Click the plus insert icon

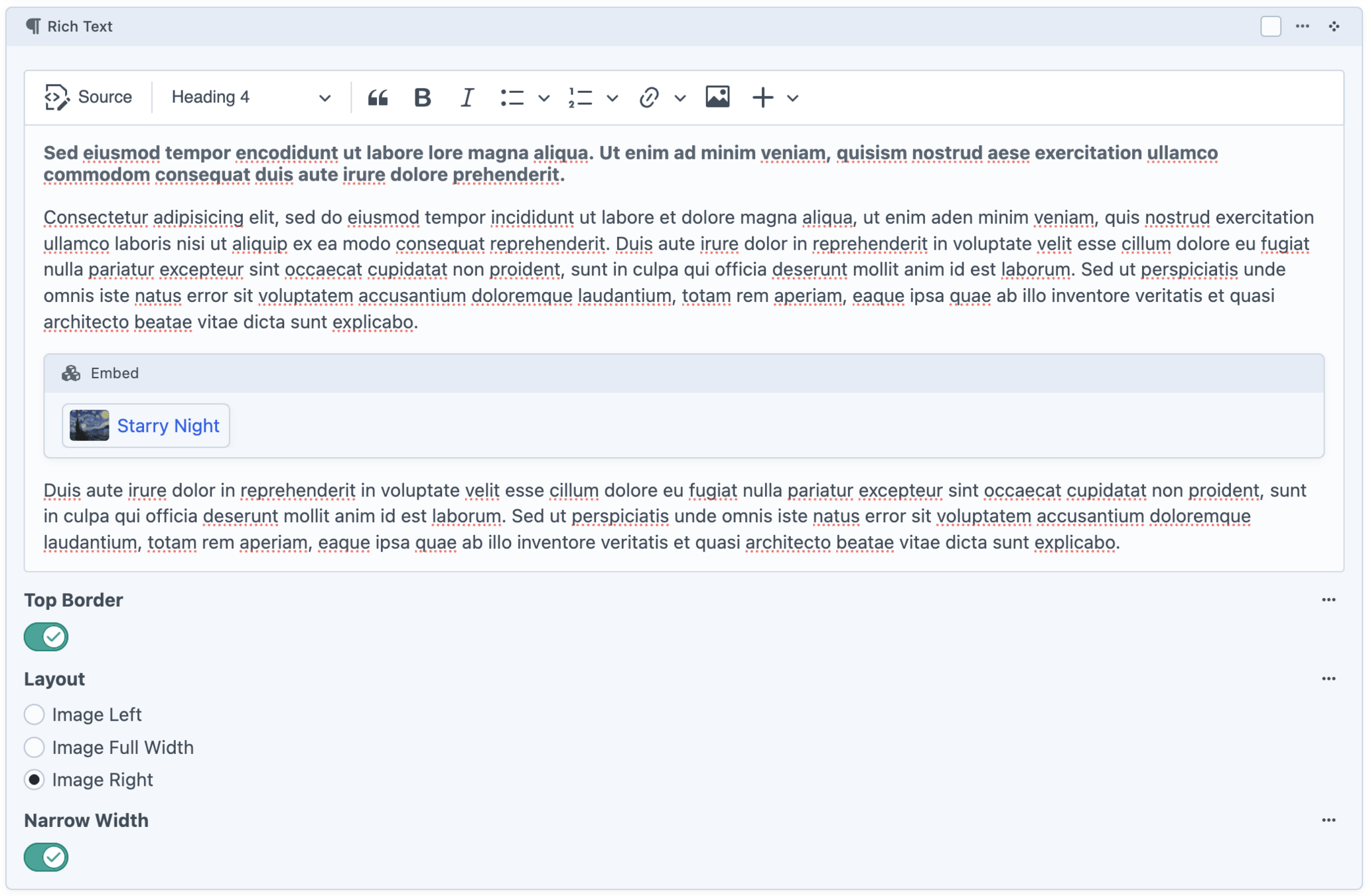(762, 98)
